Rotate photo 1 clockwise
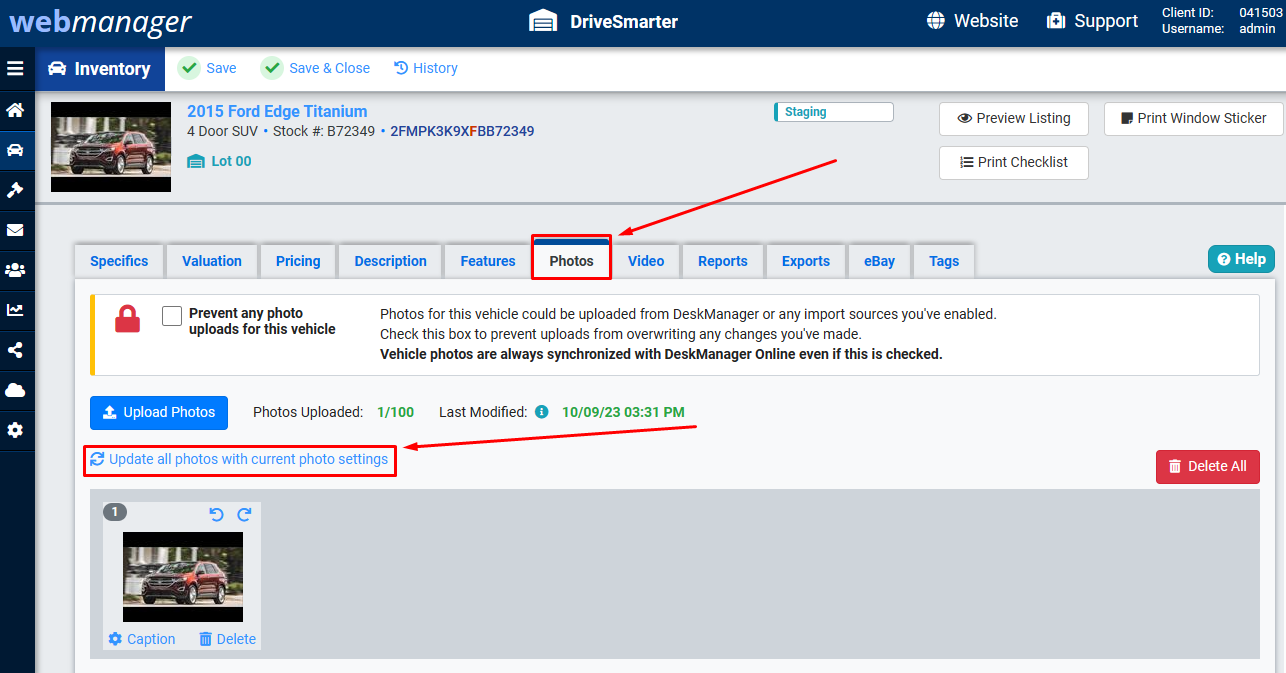1286x673 pixels. click(x=244, y=513)
